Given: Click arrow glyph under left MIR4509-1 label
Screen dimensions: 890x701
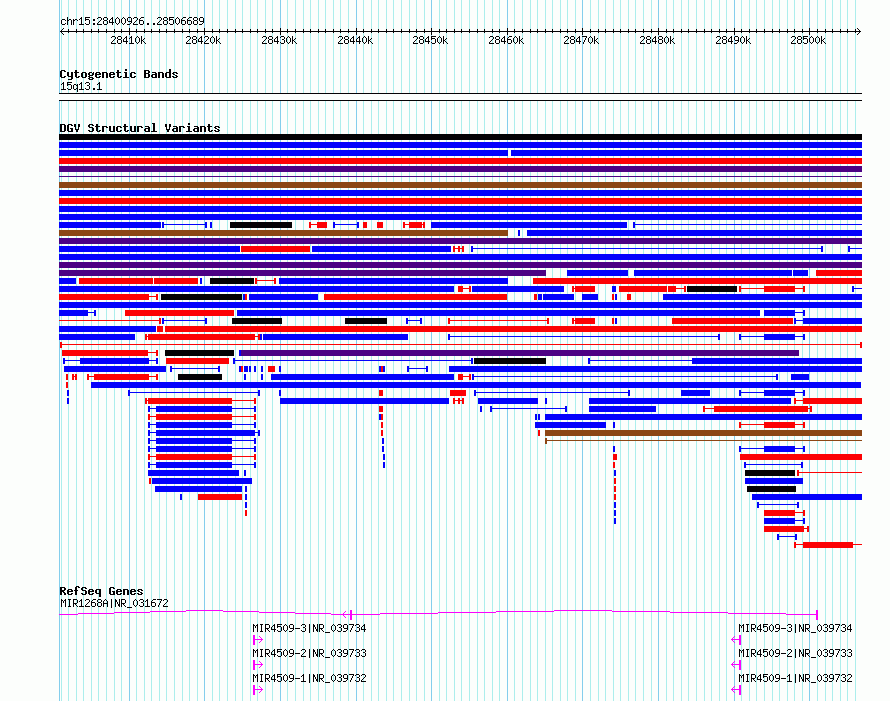Looking at the screenshot, I should point(258,690).
